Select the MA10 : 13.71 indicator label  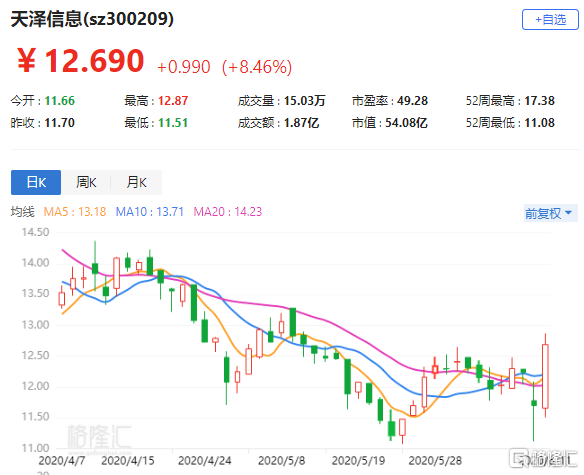(150, 212)
